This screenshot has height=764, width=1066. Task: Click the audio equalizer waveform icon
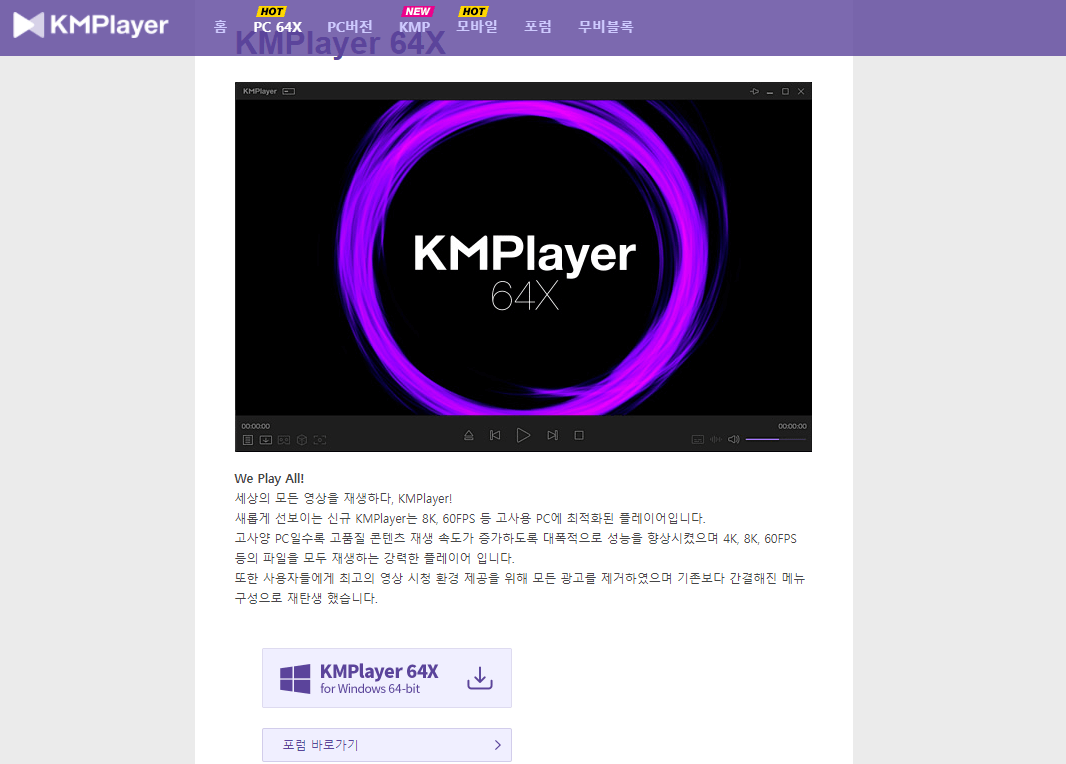click(x=716, y=440)
